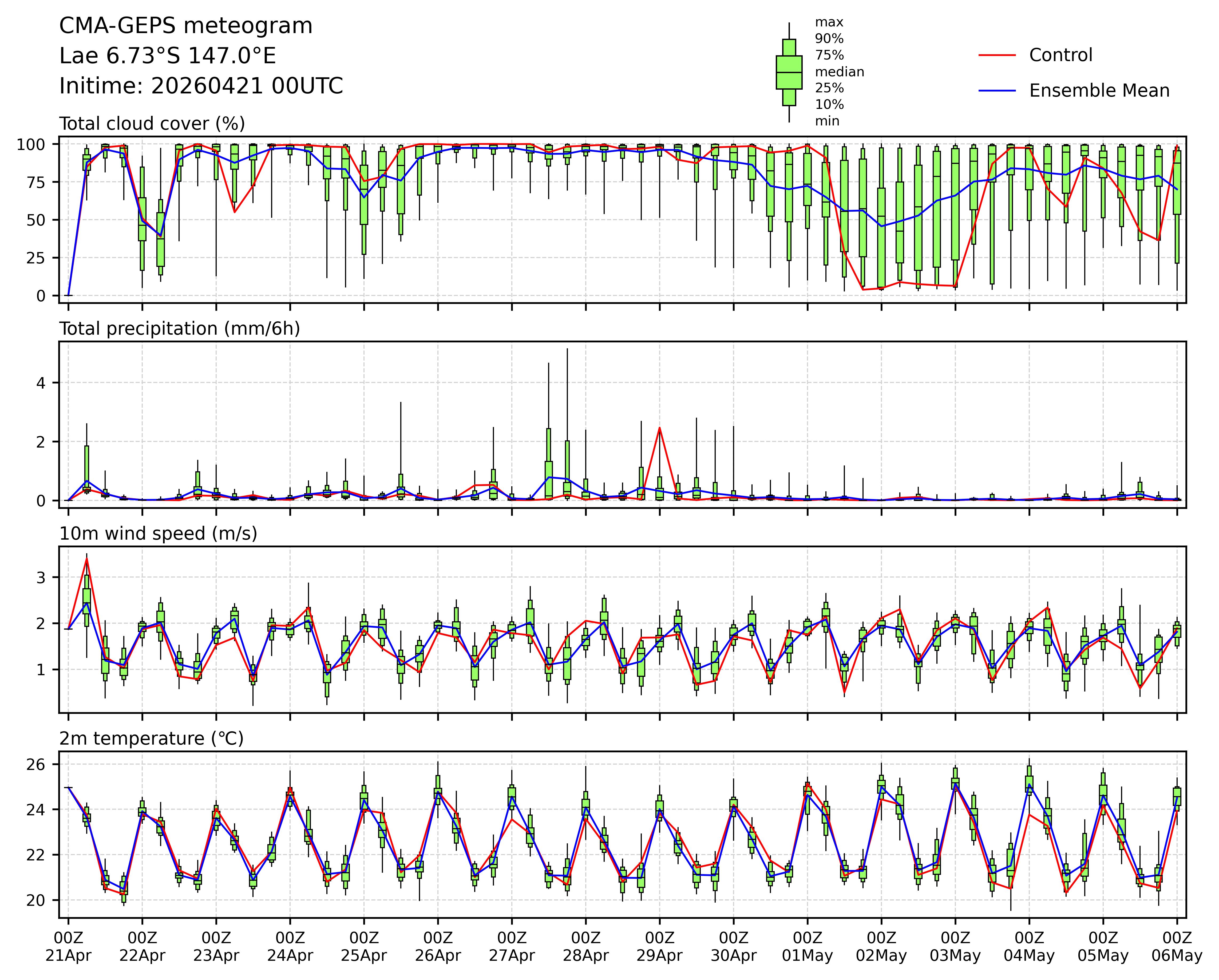This screenshot has height=980, width=1219.
Task: Click the 'CMA-GEPS meteogram' title text
Action: click(x=185, y=26)
